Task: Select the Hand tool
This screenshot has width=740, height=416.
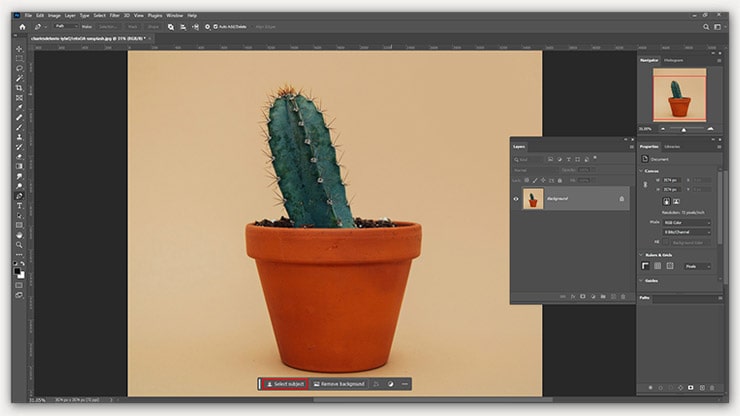Action: 19,235
